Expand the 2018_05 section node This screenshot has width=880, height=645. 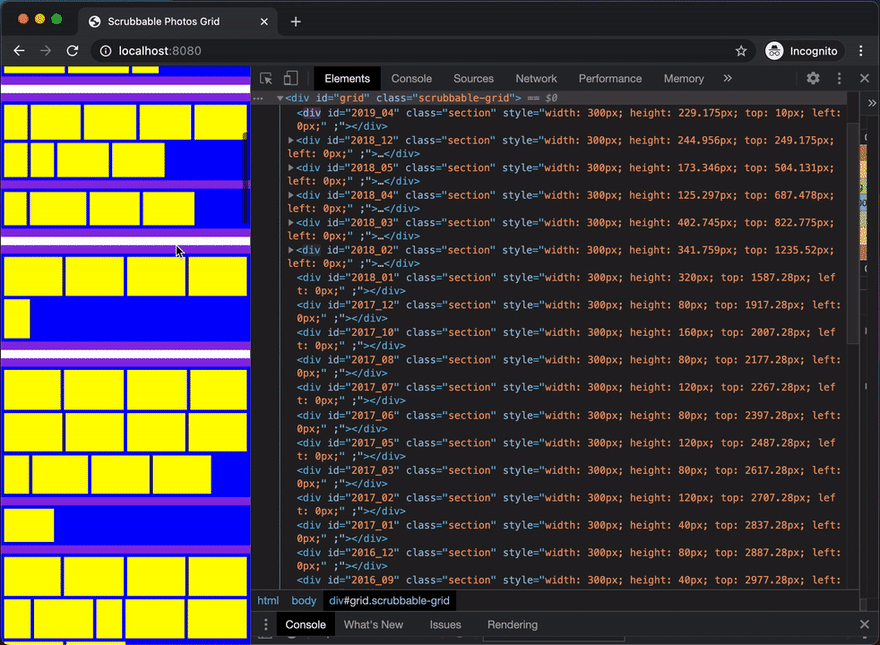(291, 168)
